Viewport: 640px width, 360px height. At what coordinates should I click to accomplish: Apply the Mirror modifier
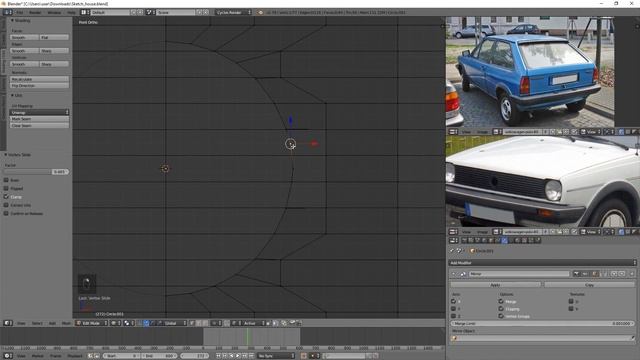tap(496, 284)
